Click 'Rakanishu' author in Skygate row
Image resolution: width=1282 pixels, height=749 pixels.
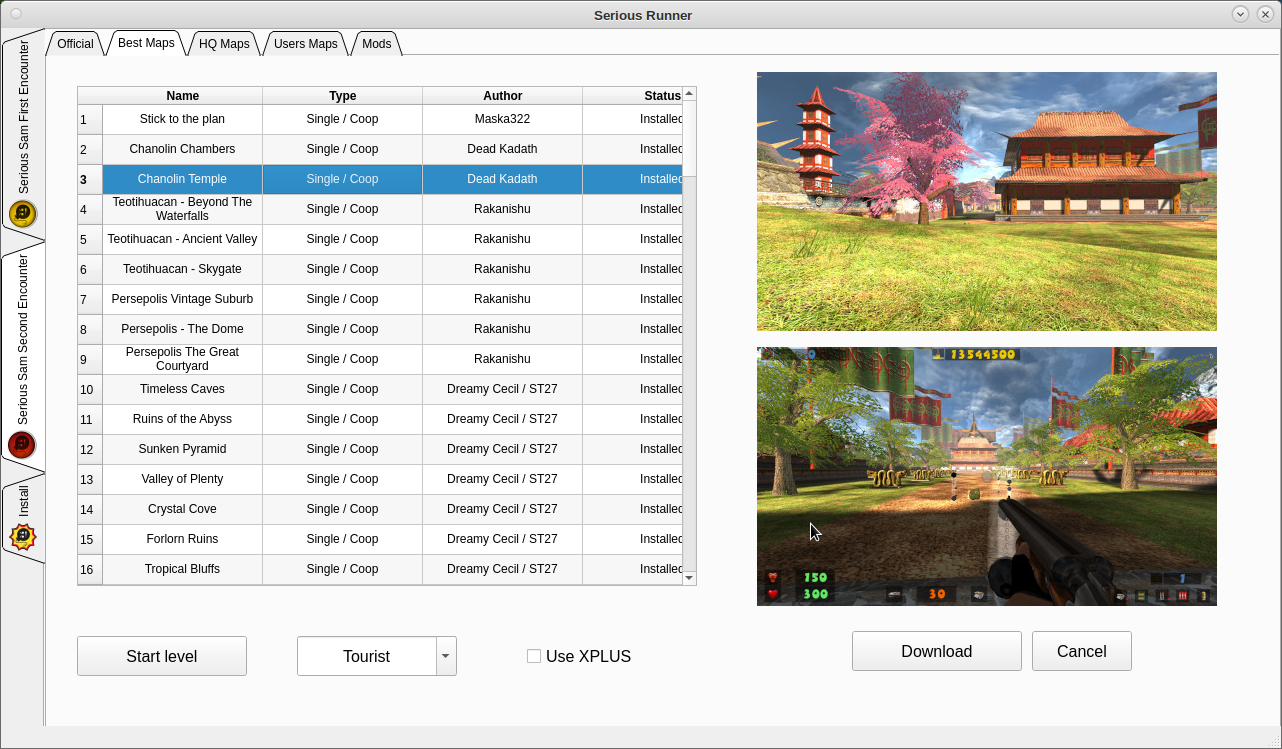point(503,269)
